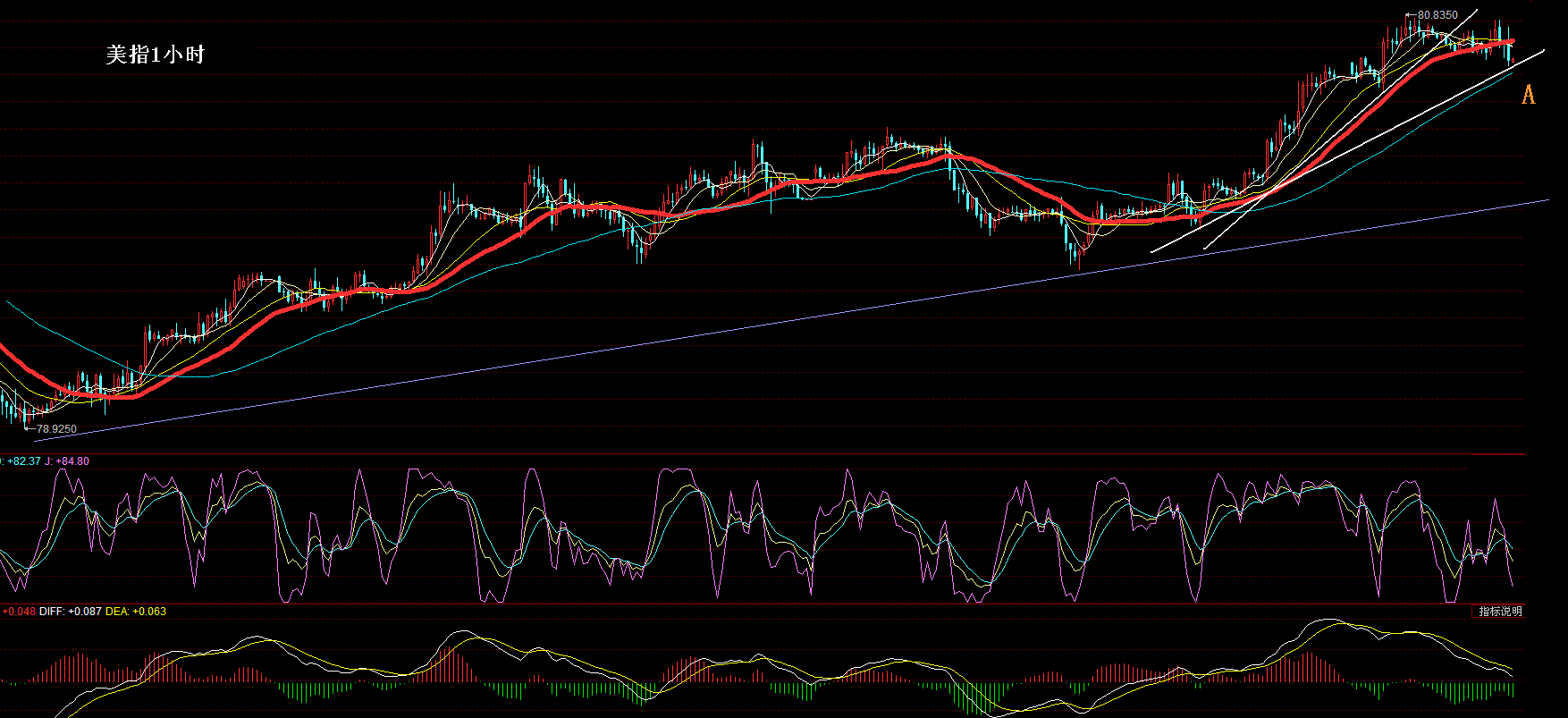Viewport: 1568px width, 718px height.
Task: Click the red +0.048 MACD value
Action: click(19, 612)
